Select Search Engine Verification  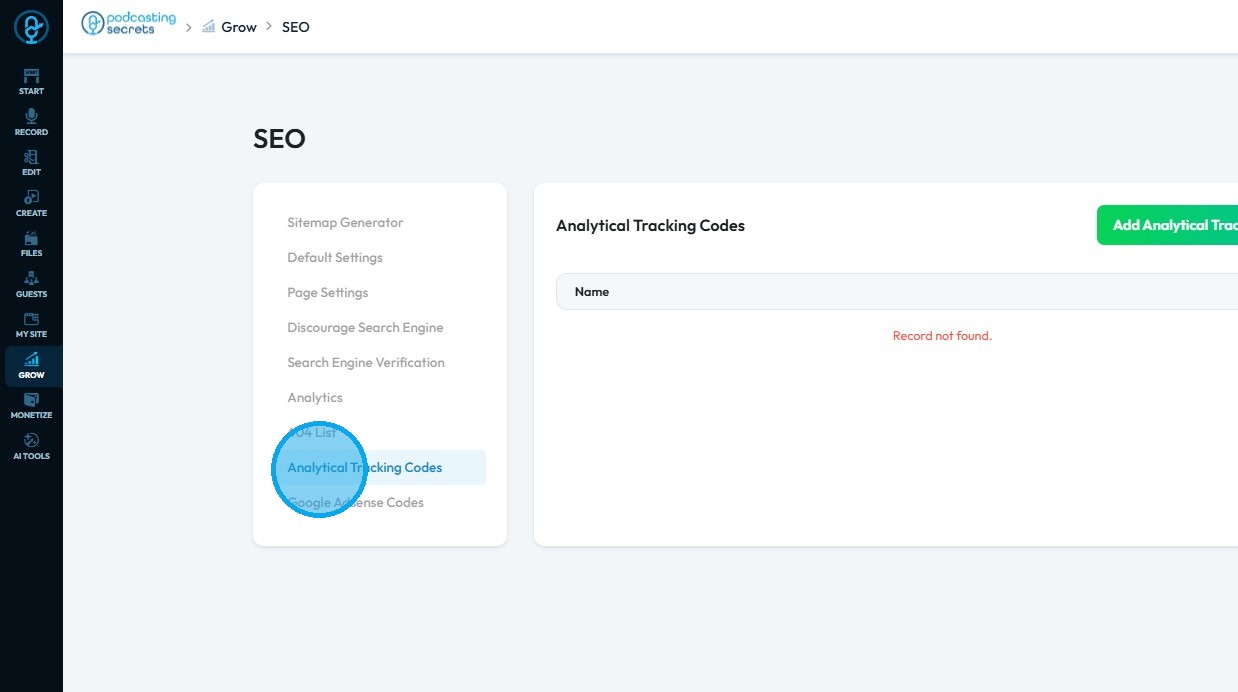pos(366,362)
